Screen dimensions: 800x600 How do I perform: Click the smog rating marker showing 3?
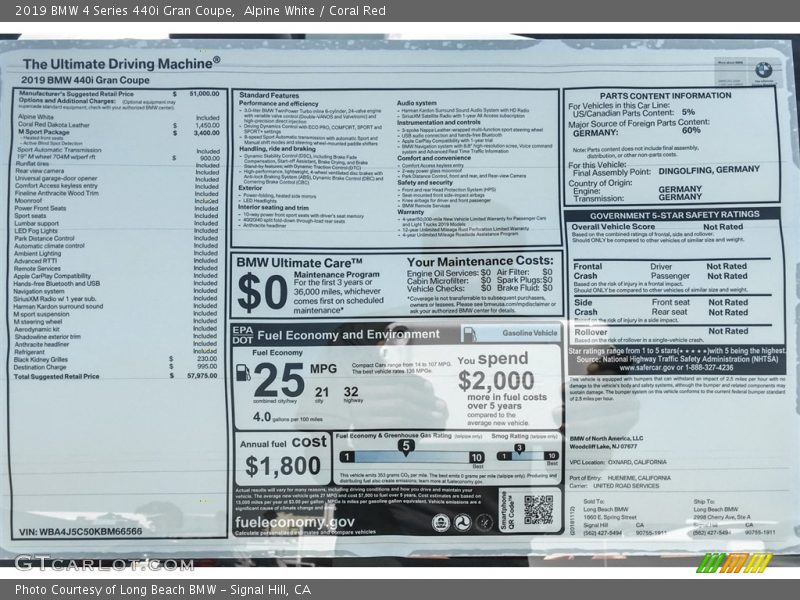click(x=519, y=449)
